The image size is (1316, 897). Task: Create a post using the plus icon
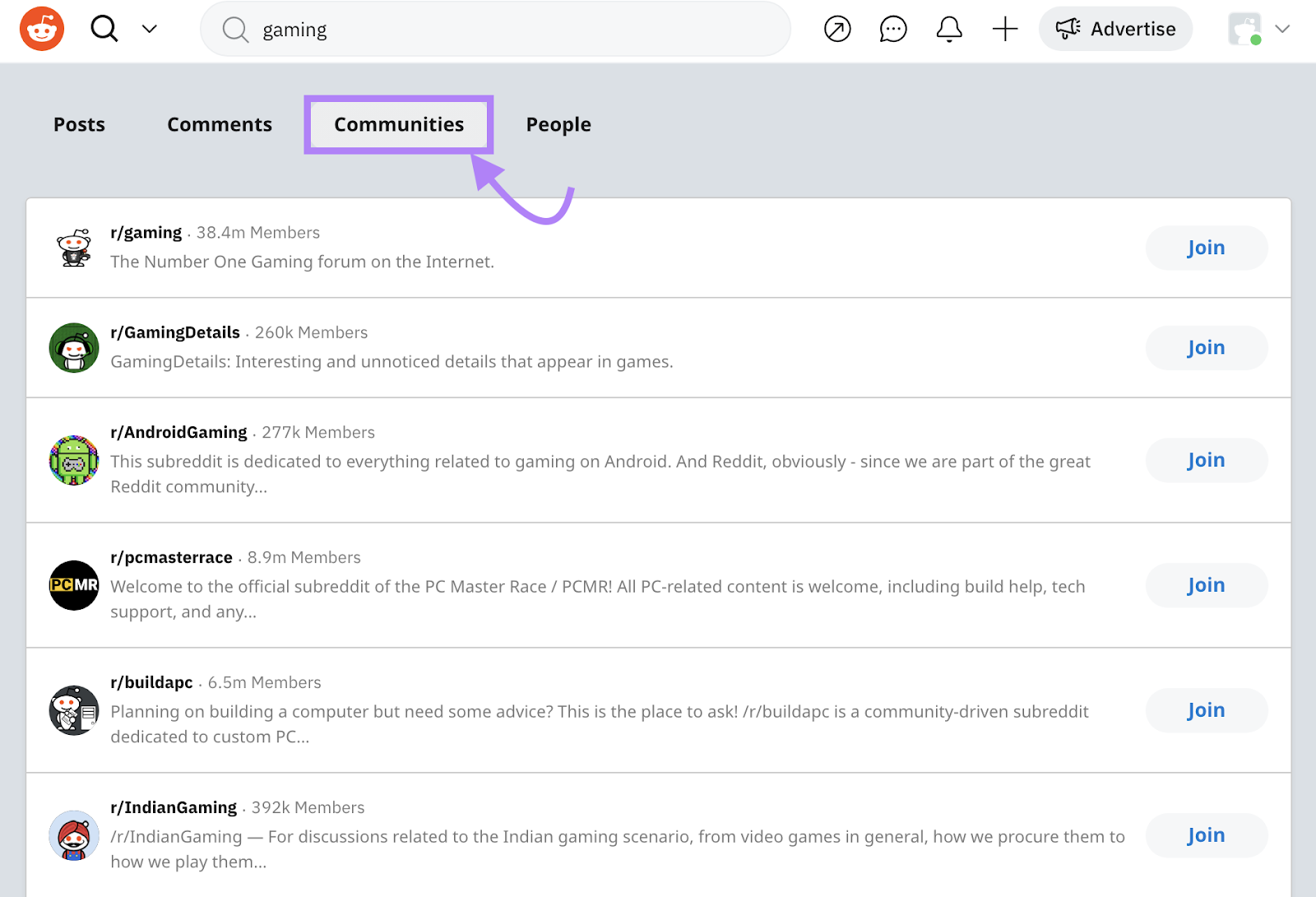point(1004,29)
